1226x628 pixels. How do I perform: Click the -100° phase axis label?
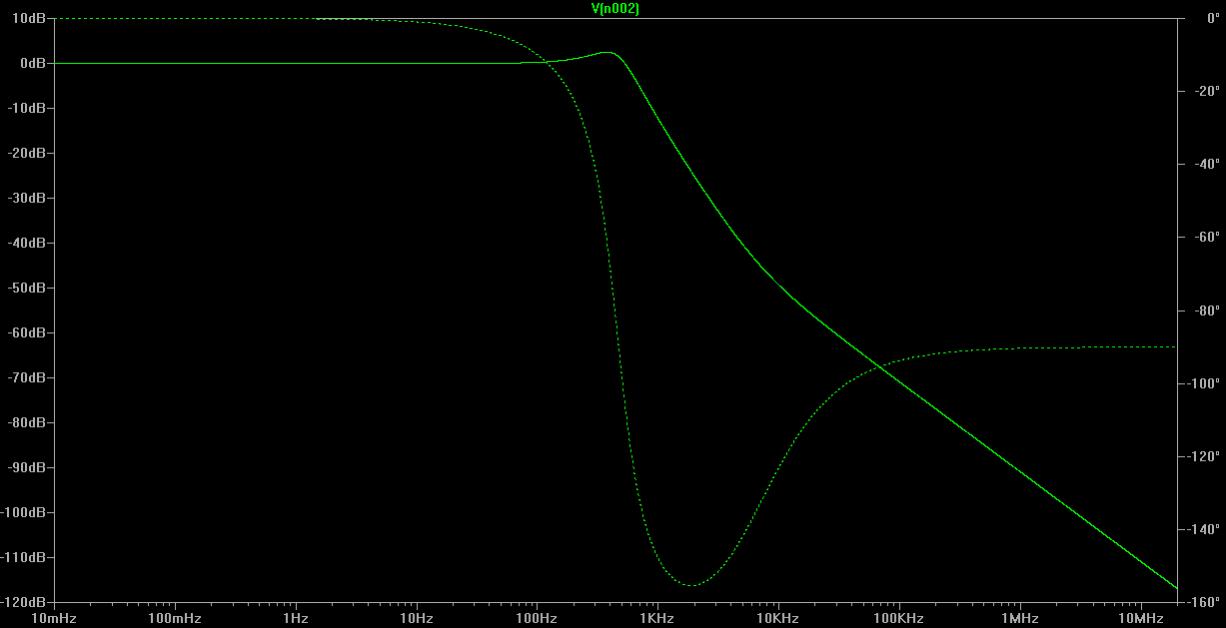[x=1203, y=383]
